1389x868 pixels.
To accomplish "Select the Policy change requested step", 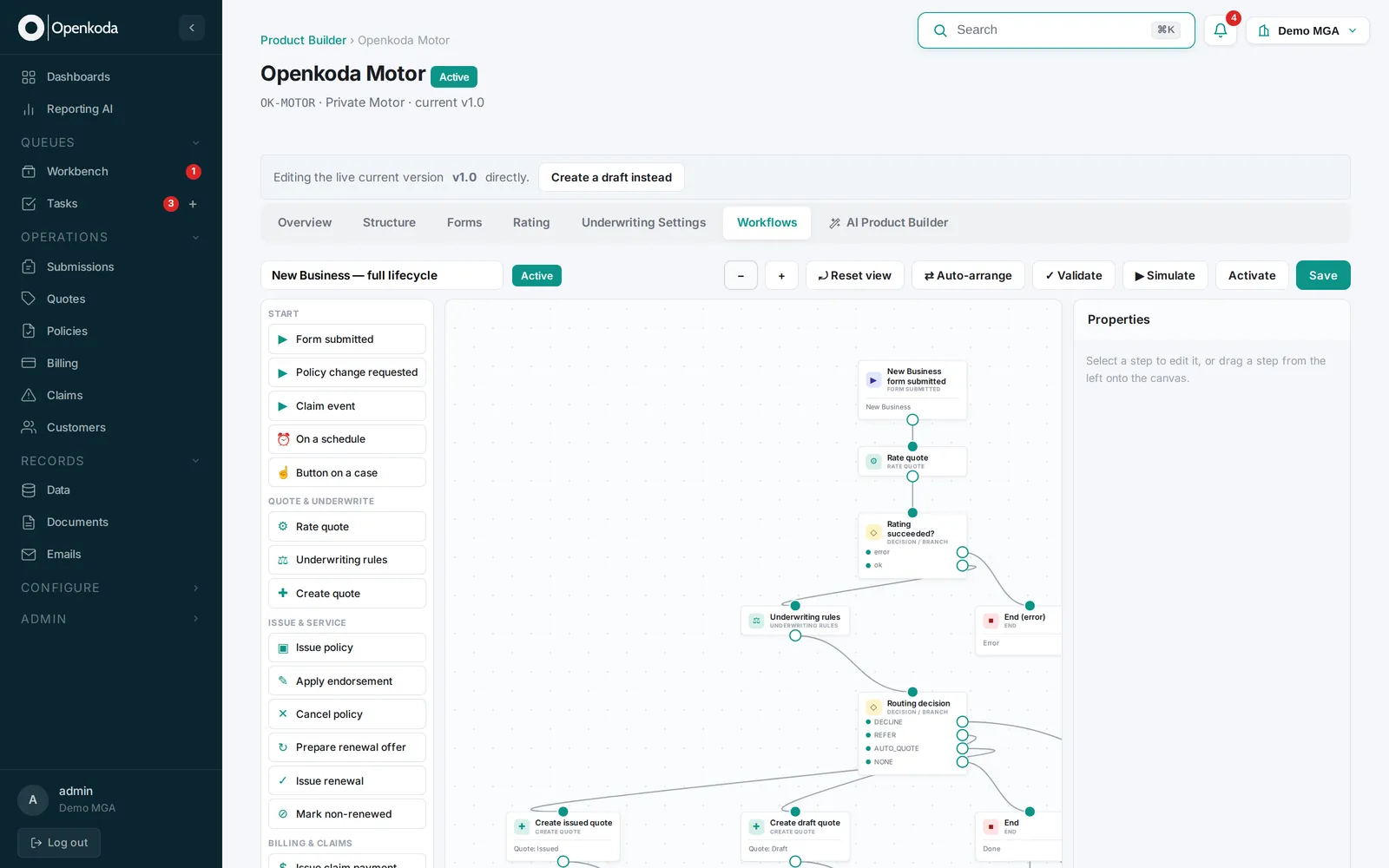I will coord(347,372).
